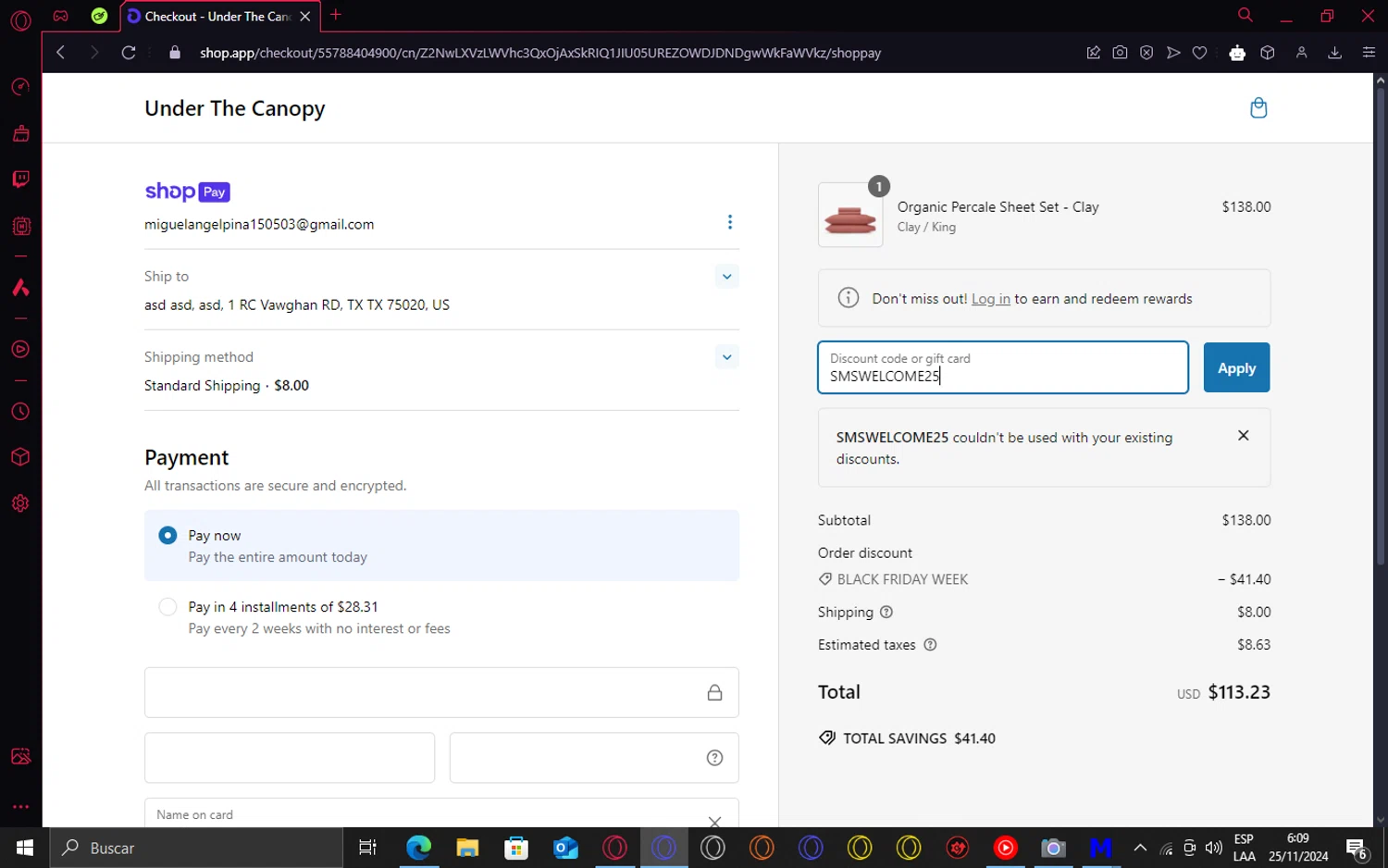Open the Player icon in the sidebar
The height and width of the screenshot is (868, 1388).
click(20, 350)
